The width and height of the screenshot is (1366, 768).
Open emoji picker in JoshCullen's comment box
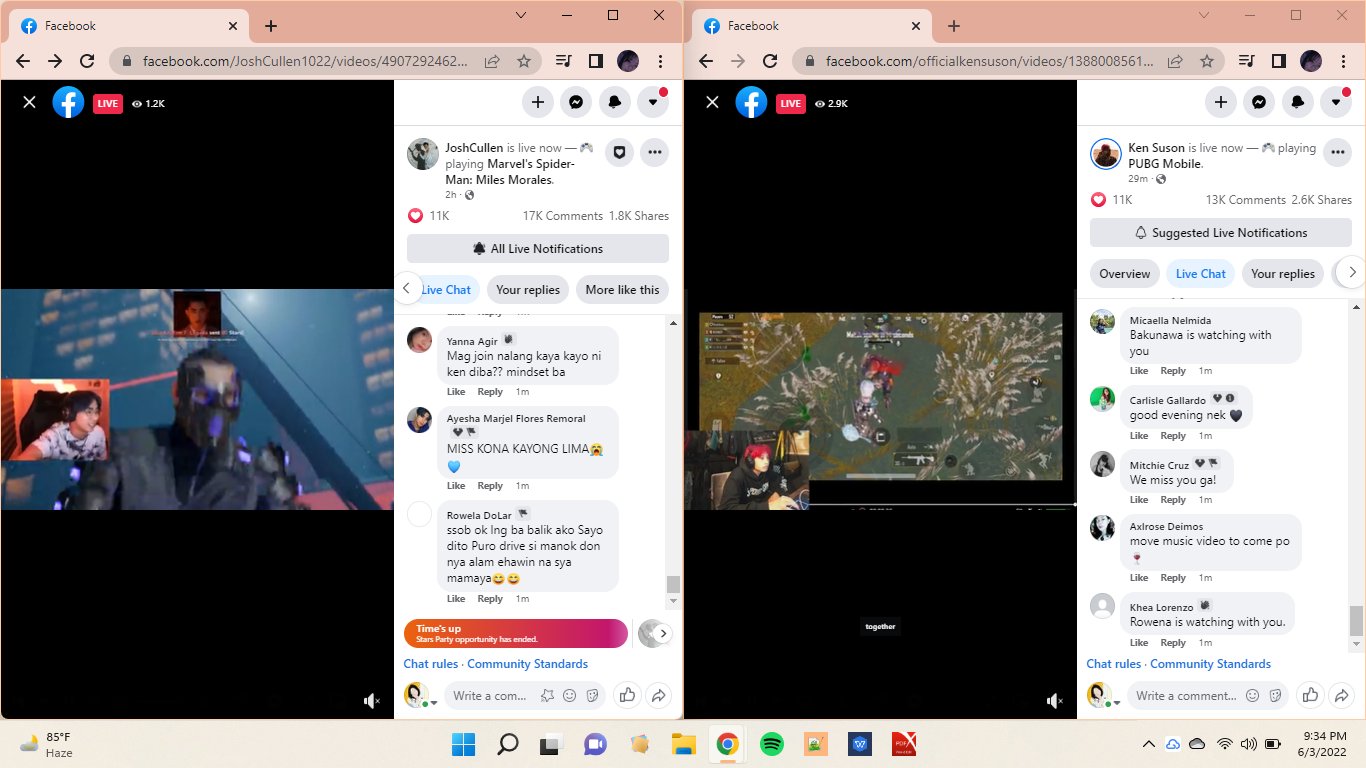(x=570, y=696)
